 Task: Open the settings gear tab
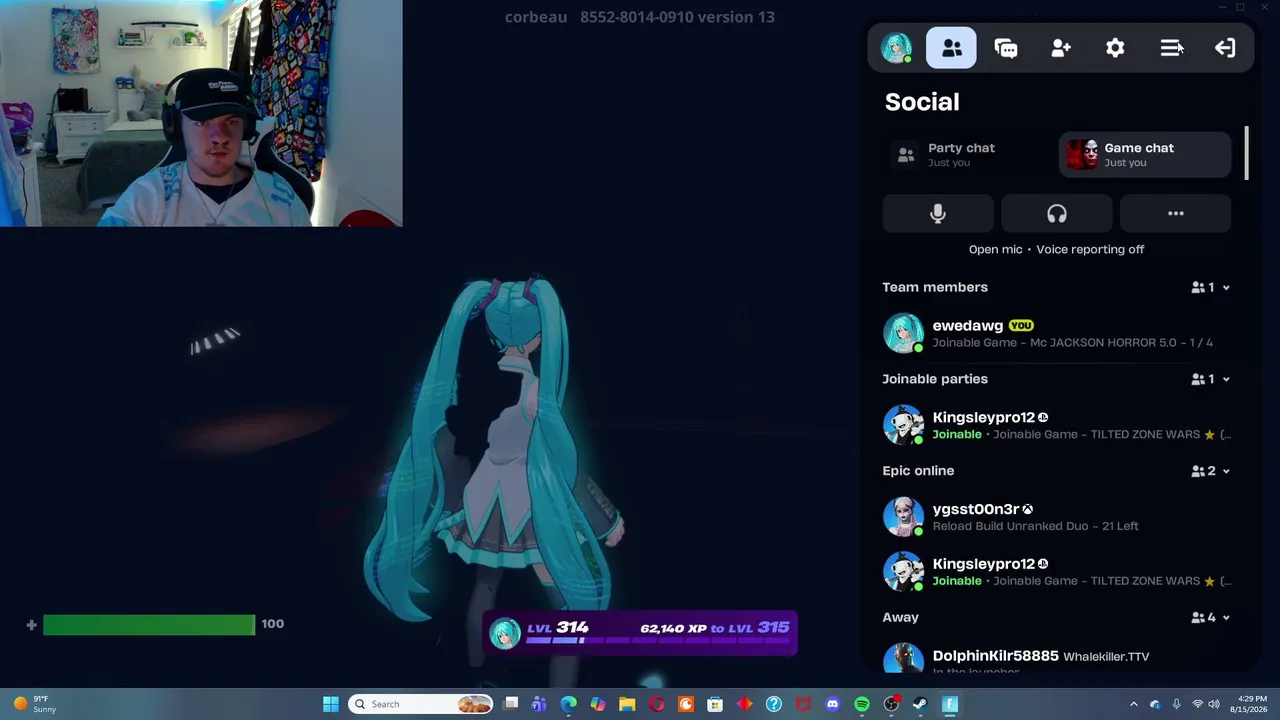(x=1115, y=48)
